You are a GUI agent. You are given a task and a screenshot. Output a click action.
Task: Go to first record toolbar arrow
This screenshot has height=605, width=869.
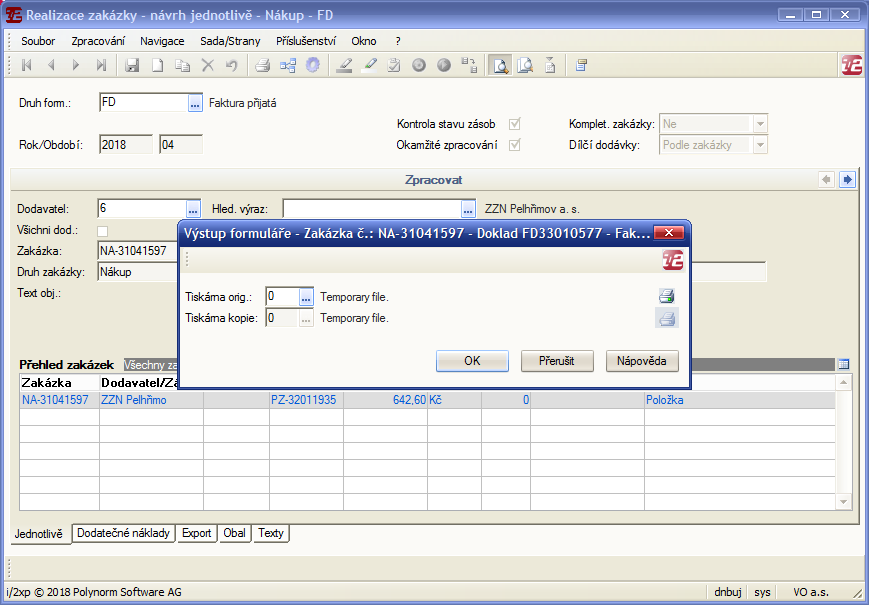tap(26, 65)
